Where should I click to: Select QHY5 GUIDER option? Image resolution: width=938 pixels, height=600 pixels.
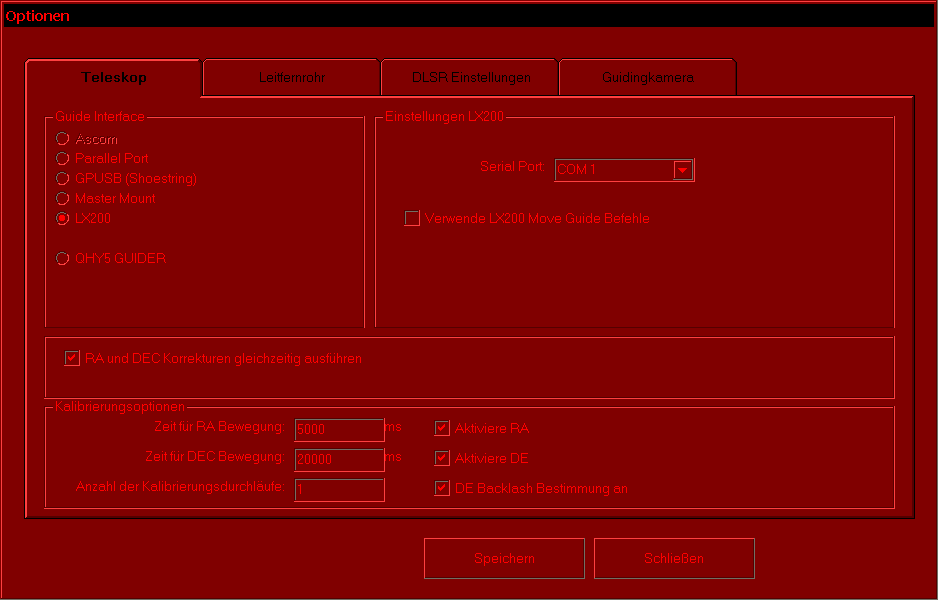click(63, 258)
